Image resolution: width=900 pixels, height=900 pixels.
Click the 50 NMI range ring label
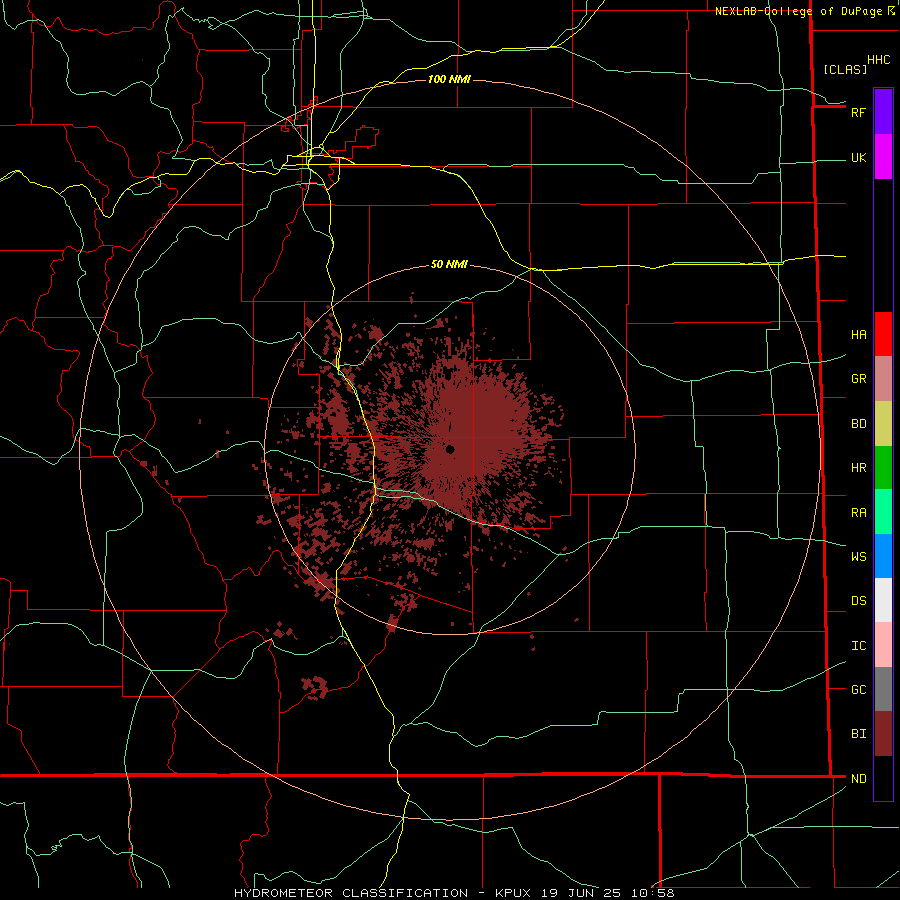pyautogui.click(x=449, y=264)
